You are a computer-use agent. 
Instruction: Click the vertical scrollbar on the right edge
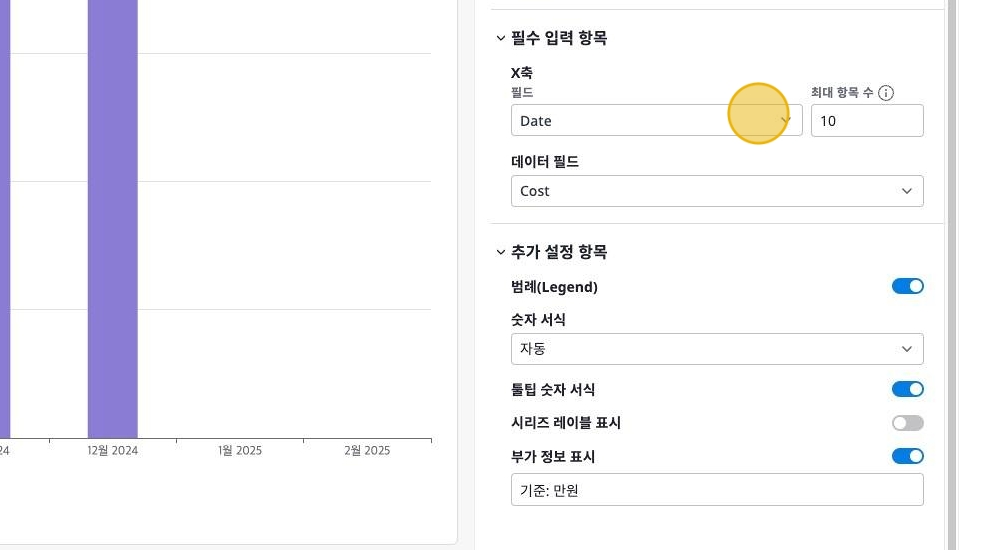(x=953, y=275)
